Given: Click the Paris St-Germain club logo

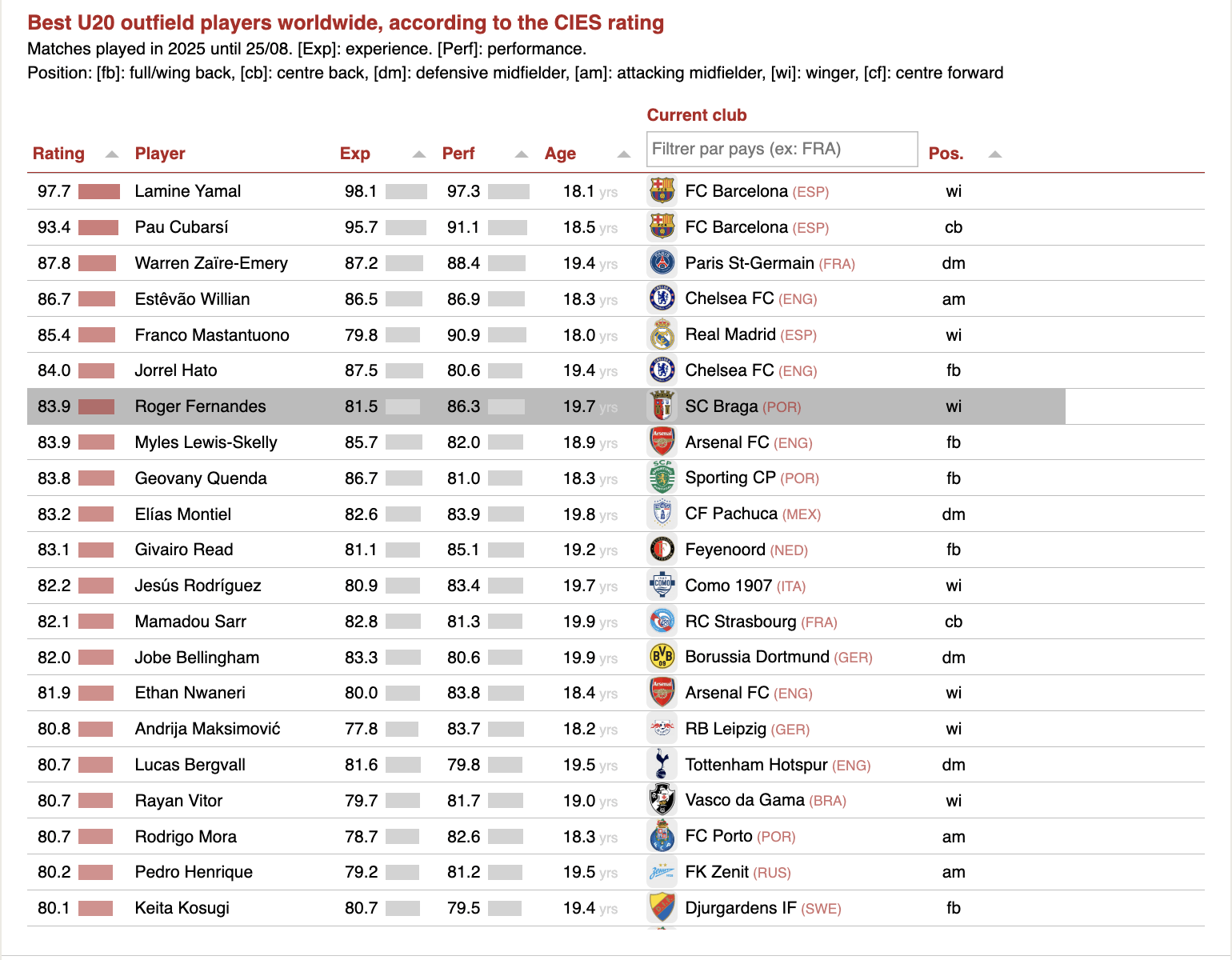Looking at the screenshot, I should [662, 262].
